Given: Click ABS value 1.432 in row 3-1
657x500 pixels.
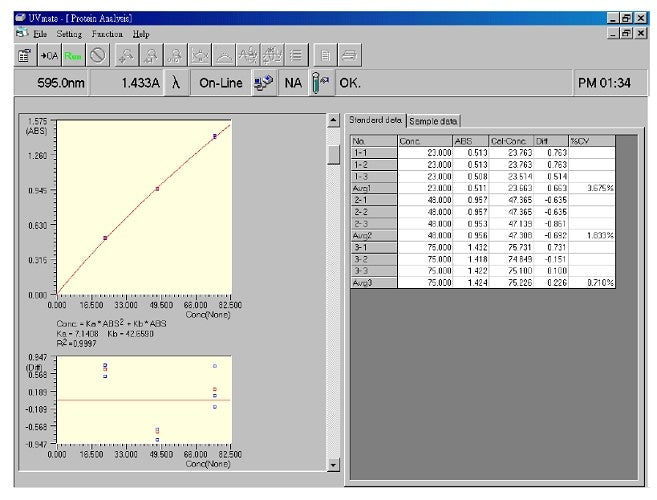Looking at the screenshot, I should 471,247.
